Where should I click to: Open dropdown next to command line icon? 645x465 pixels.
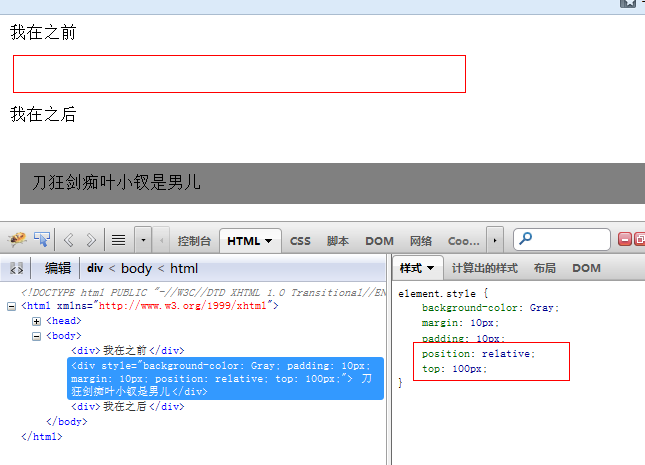(x=143, y=239)
